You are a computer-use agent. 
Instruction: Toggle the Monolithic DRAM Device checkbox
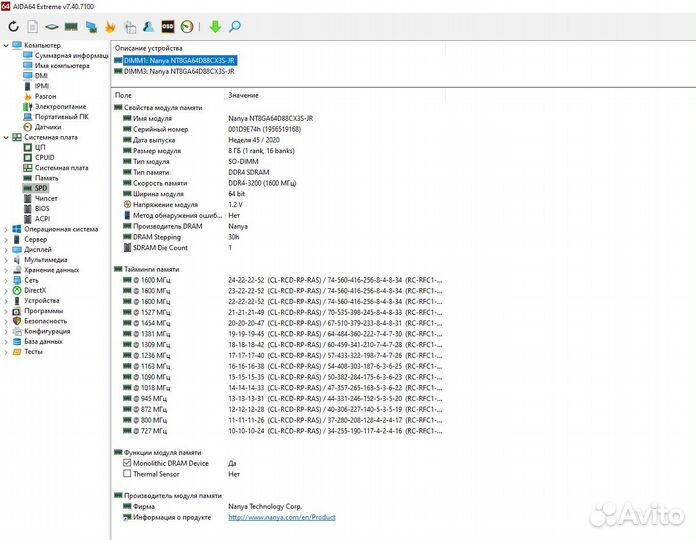[127, 463]
